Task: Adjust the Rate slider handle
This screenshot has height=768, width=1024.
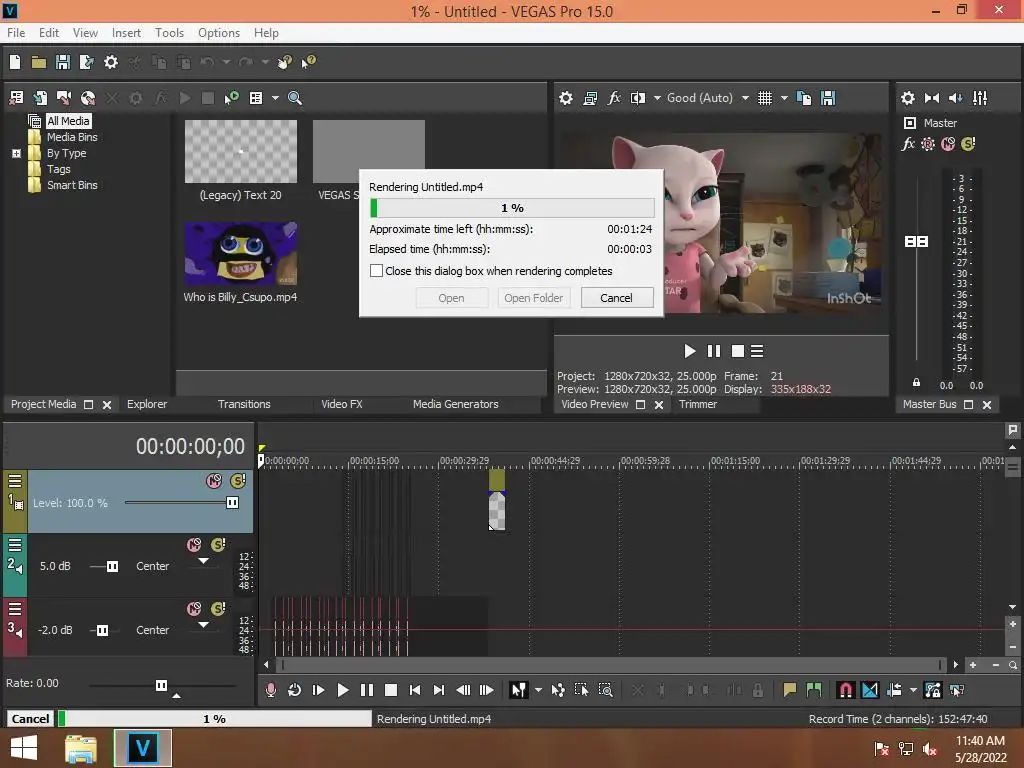Action: tap(161, 685)
